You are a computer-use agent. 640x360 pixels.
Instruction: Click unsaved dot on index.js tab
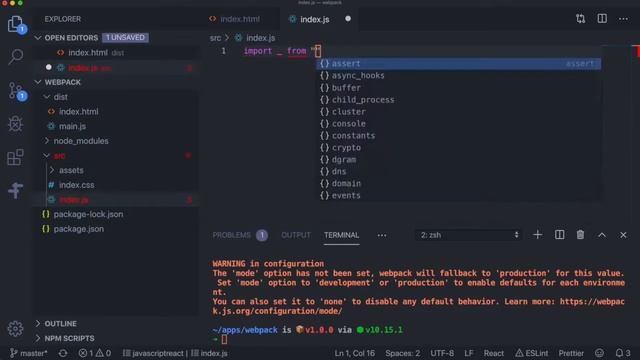[348, 19]
